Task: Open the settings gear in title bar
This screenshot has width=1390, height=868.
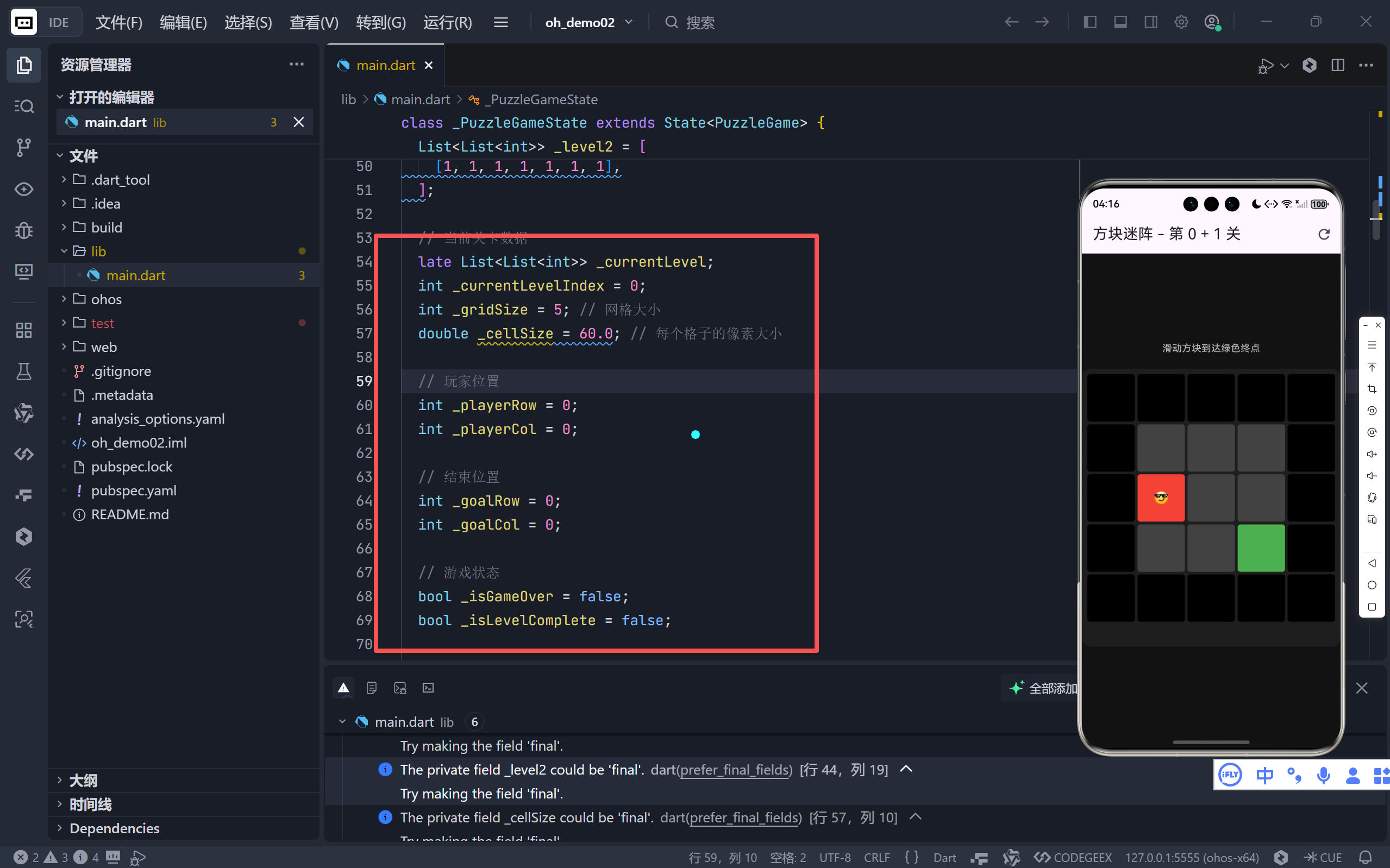Action: point(1181,22)
